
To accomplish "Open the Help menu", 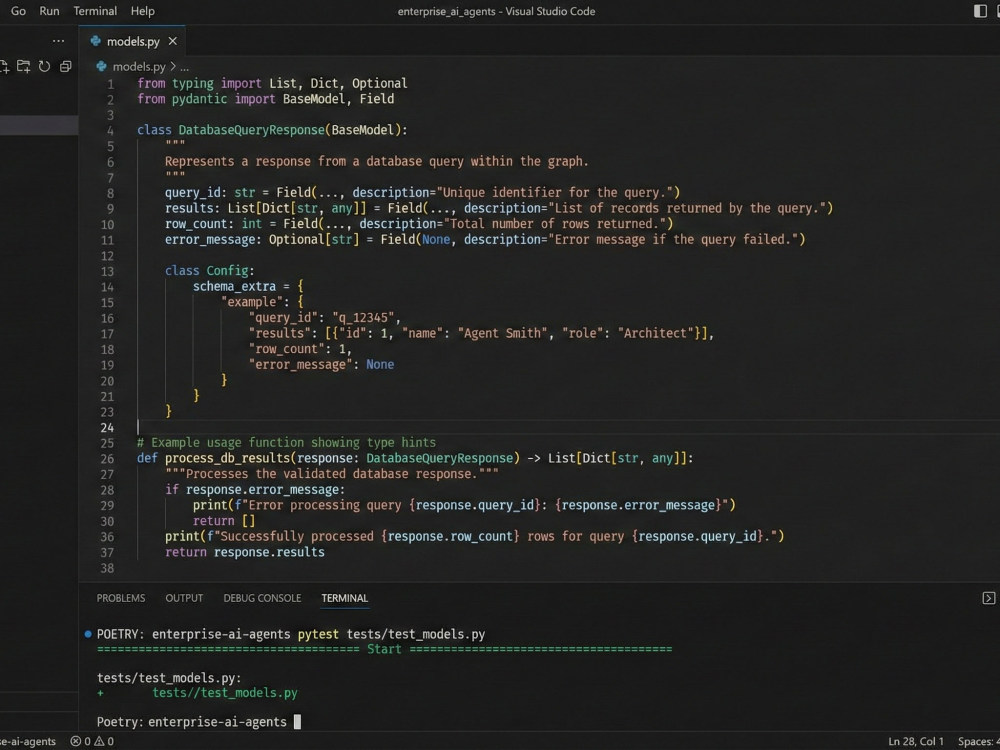I will (x=142, y=11).
